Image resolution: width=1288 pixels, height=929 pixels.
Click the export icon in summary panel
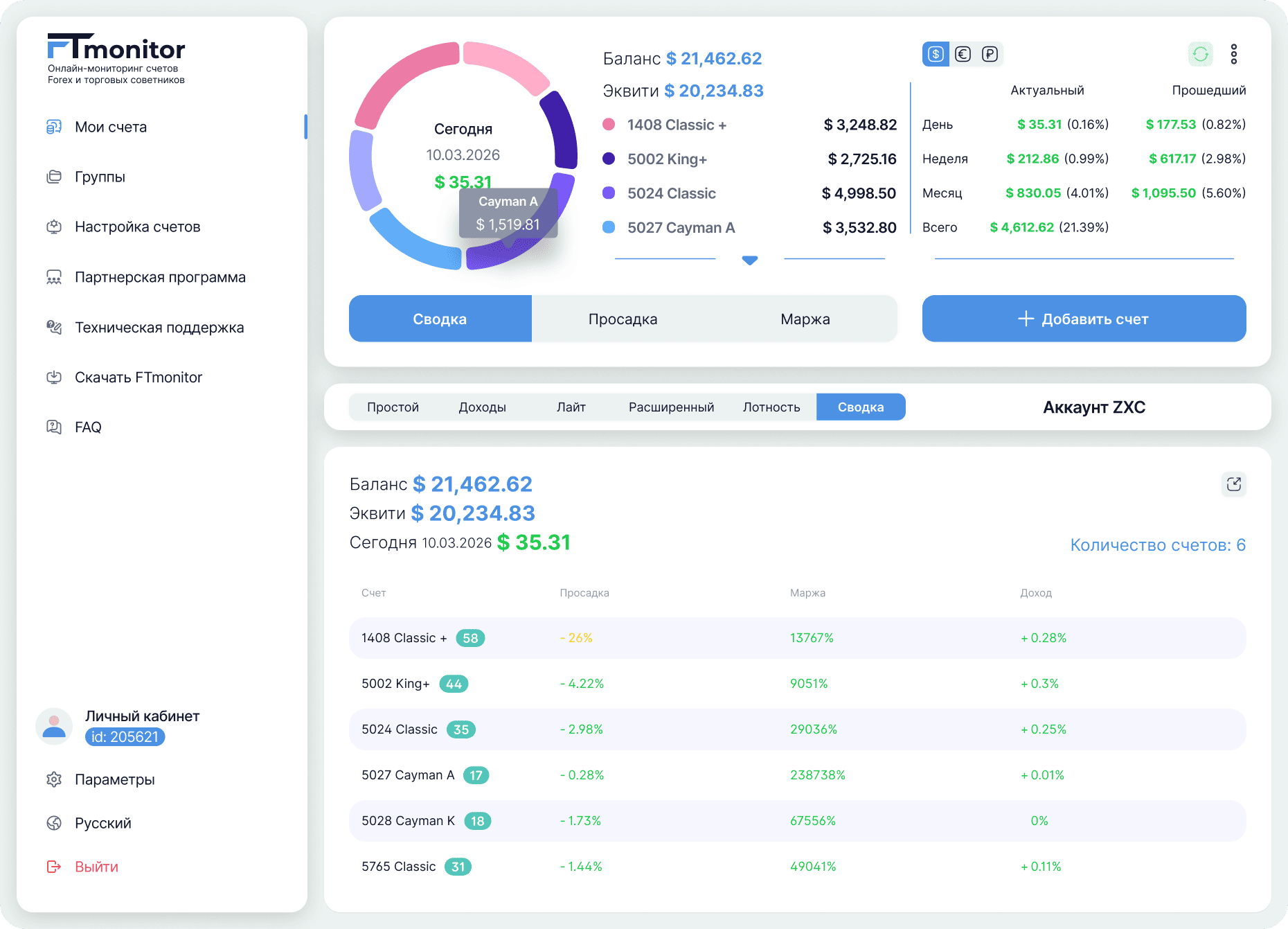pyautogui.click(x=1233, y=484)
